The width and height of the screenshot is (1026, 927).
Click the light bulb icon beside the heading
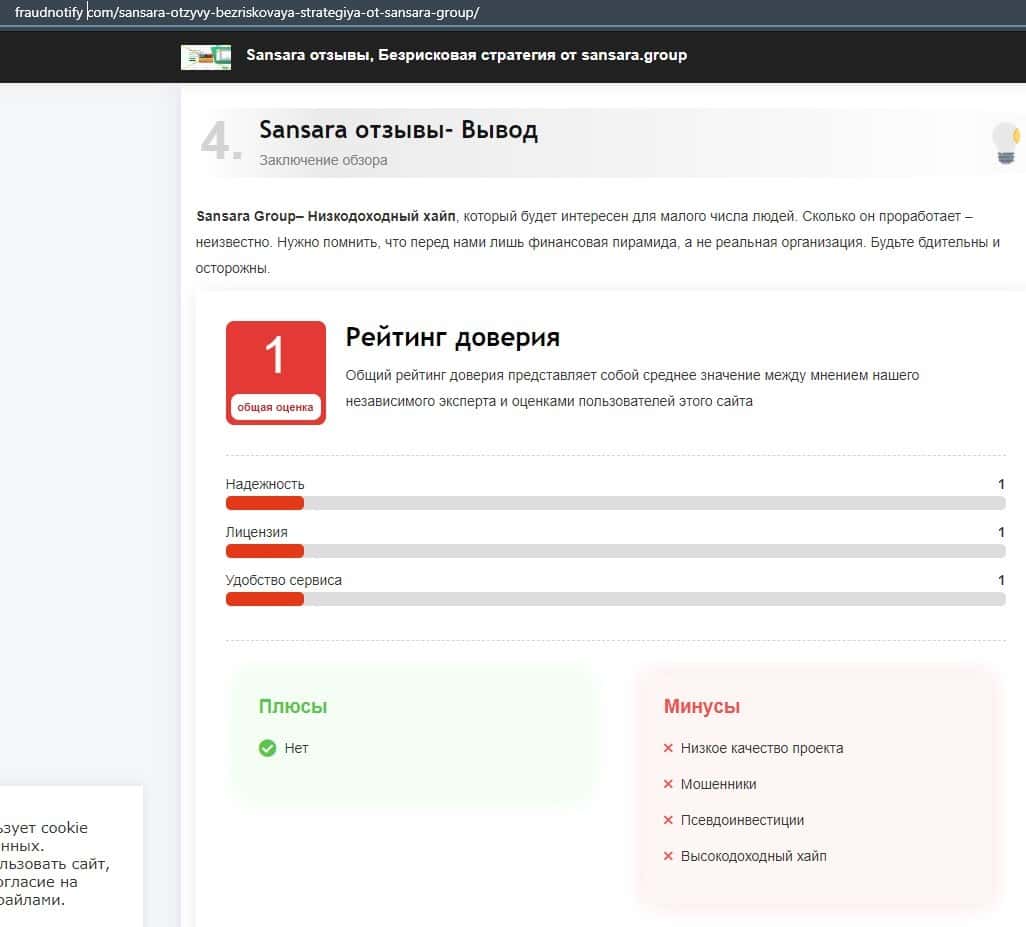(1005, 143)
